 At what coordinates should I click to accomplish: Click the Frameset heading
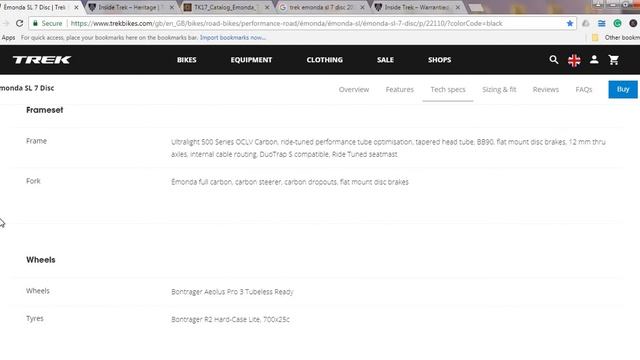pos(44,110)
